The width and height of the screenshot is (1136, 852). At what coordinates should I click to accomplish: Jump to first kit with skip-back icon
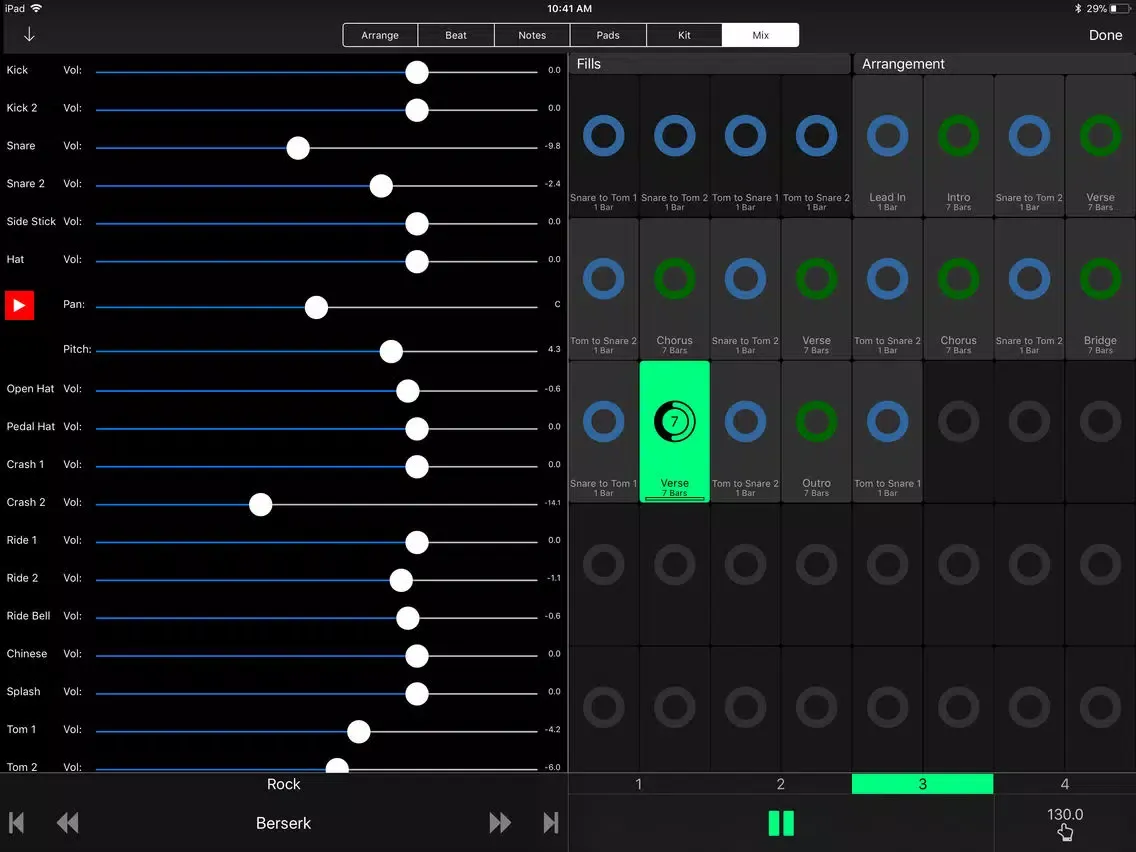[x=17, y=822]
